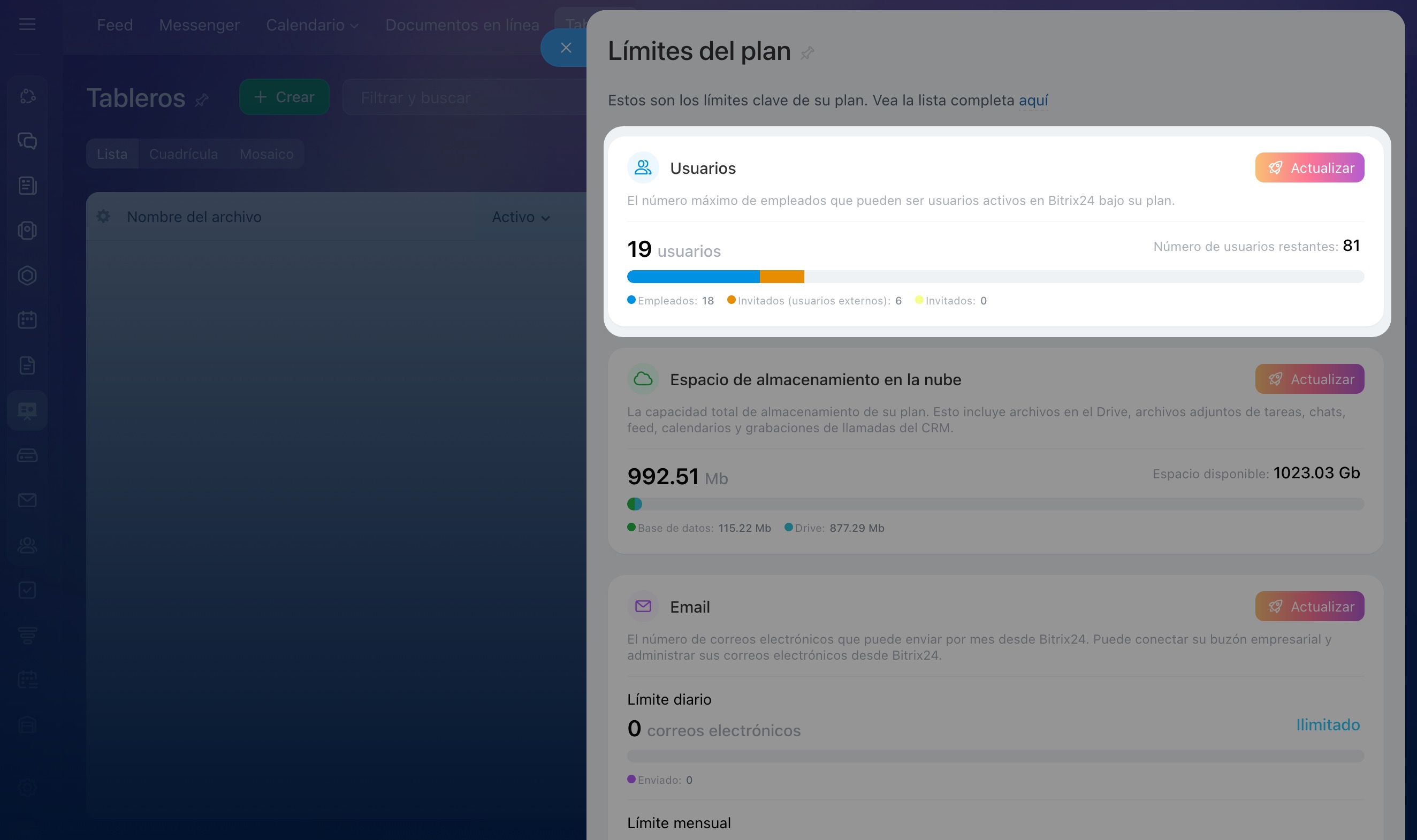The height and width of the screenshot is (840, 1417).
Task: Open the mail envelope icon in sidebar
Action: pos(27,500)
